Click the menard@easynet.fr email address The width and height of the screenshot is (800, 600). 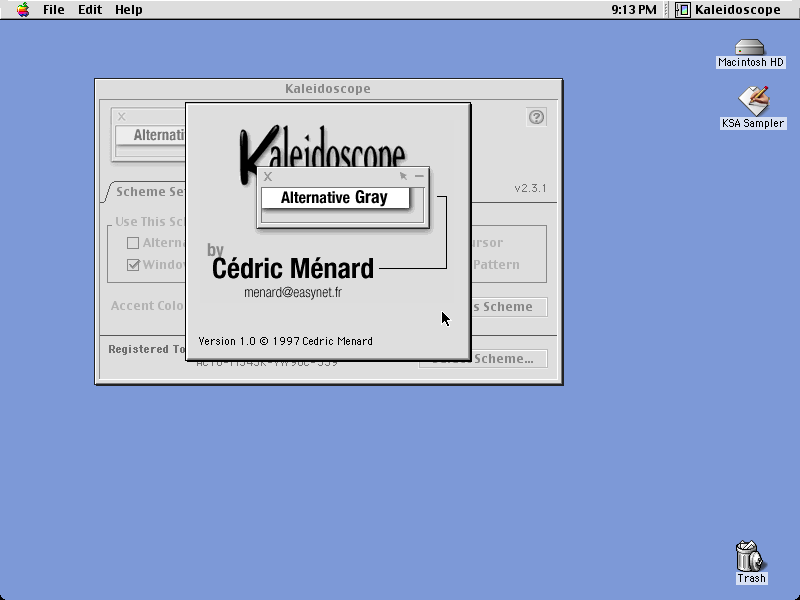[293, 292]
